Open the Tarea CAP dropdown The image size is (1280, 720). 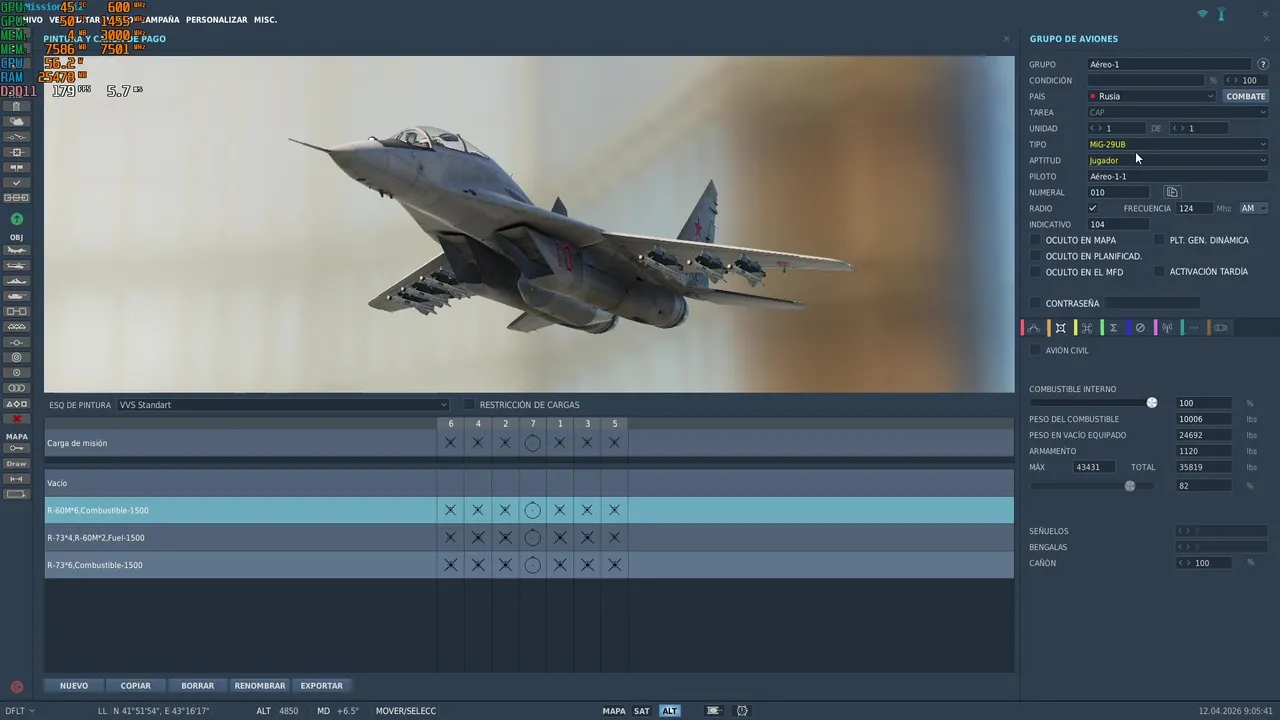tap(1178, 112)
